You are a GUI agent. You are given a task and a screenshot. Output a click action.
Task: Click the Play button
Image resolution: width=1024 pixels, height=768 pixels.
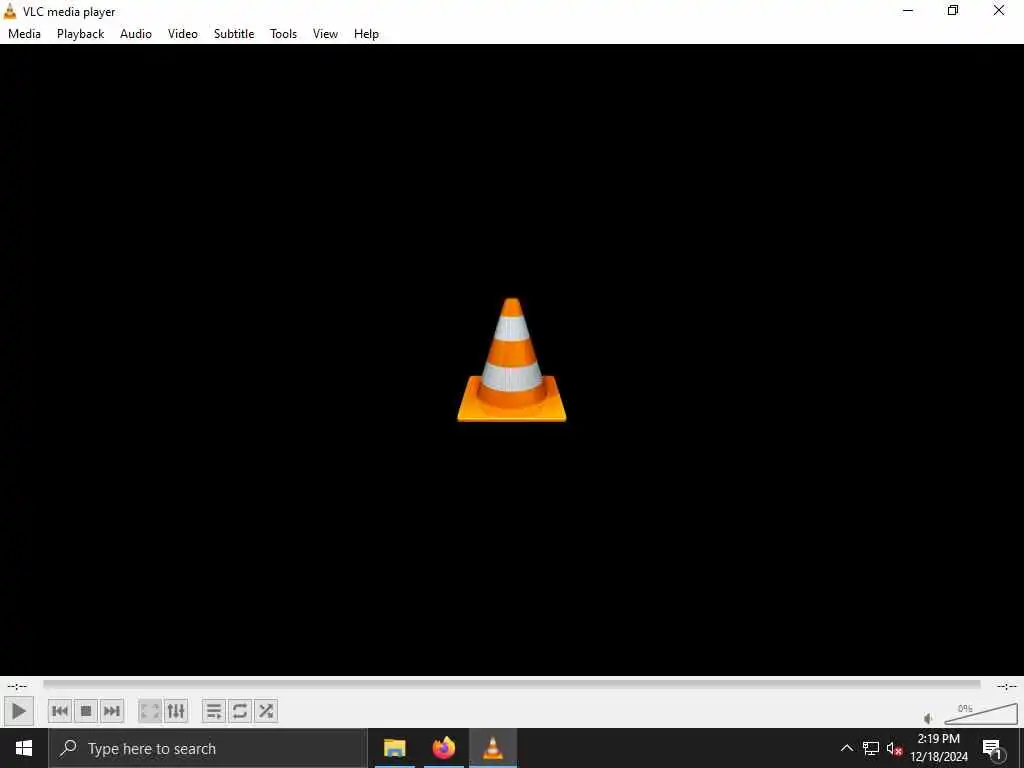tap(18, 711)
